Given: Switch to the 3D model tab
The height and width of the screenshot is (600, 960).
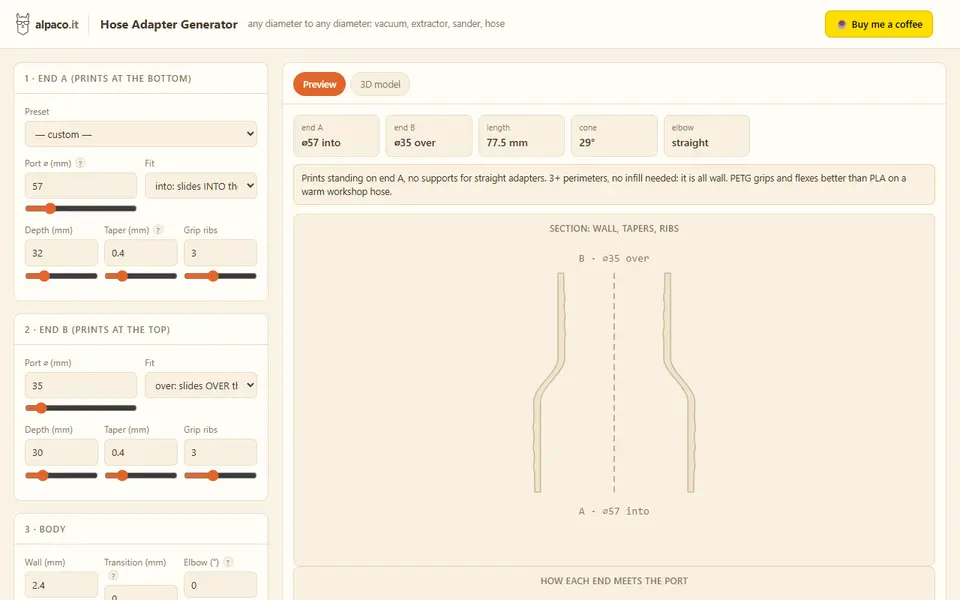Looking at the screenshot, I should pos(380,84).
